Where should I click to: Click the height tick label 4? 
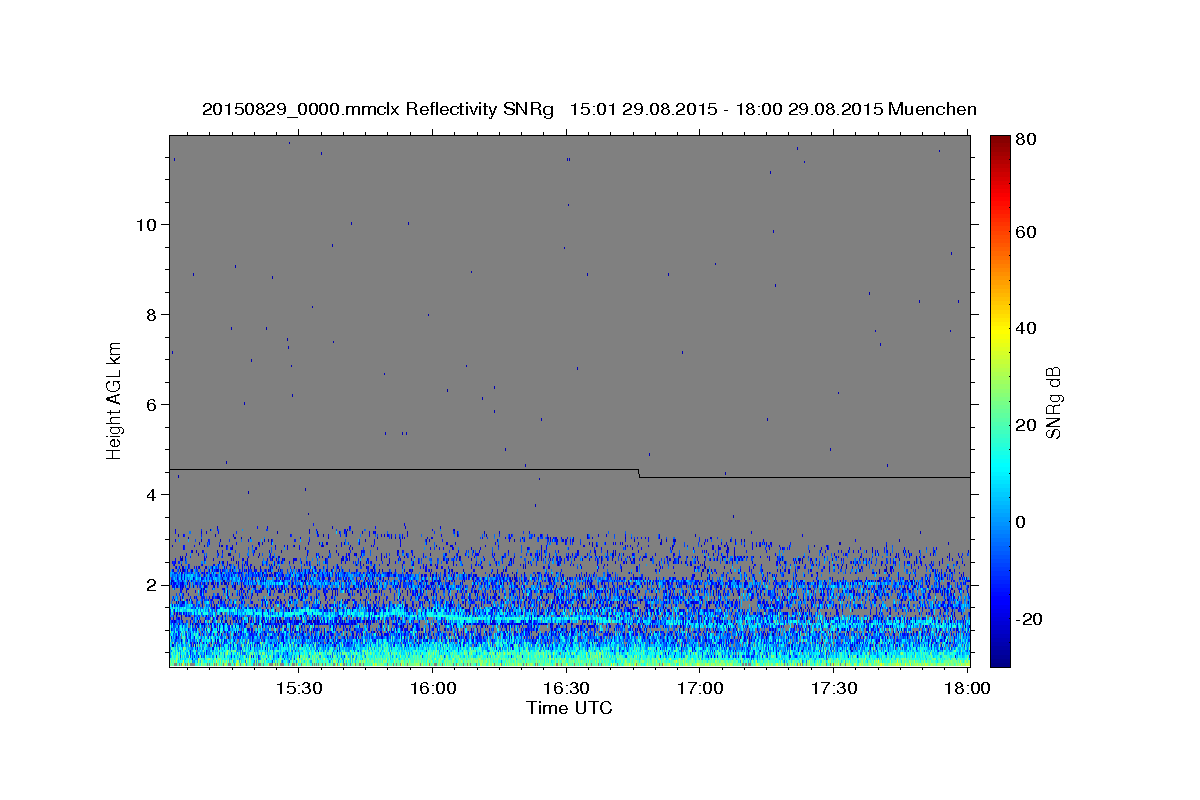149,495
